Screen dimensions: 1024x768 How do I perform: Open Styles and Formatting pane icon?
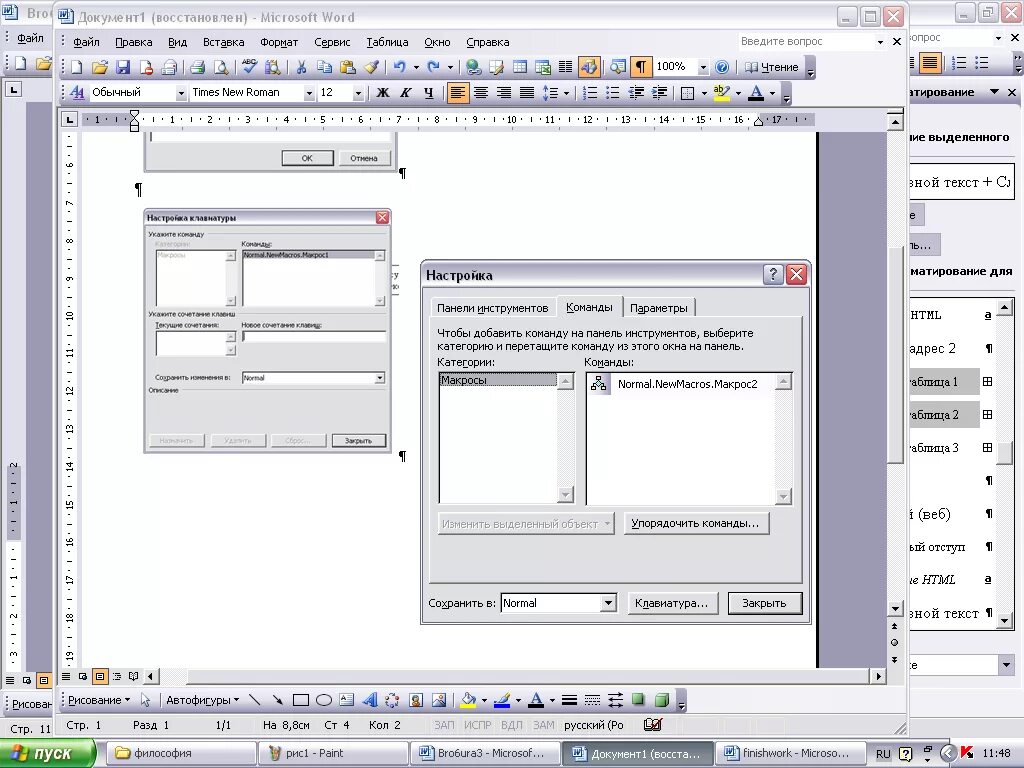point(77,93)
